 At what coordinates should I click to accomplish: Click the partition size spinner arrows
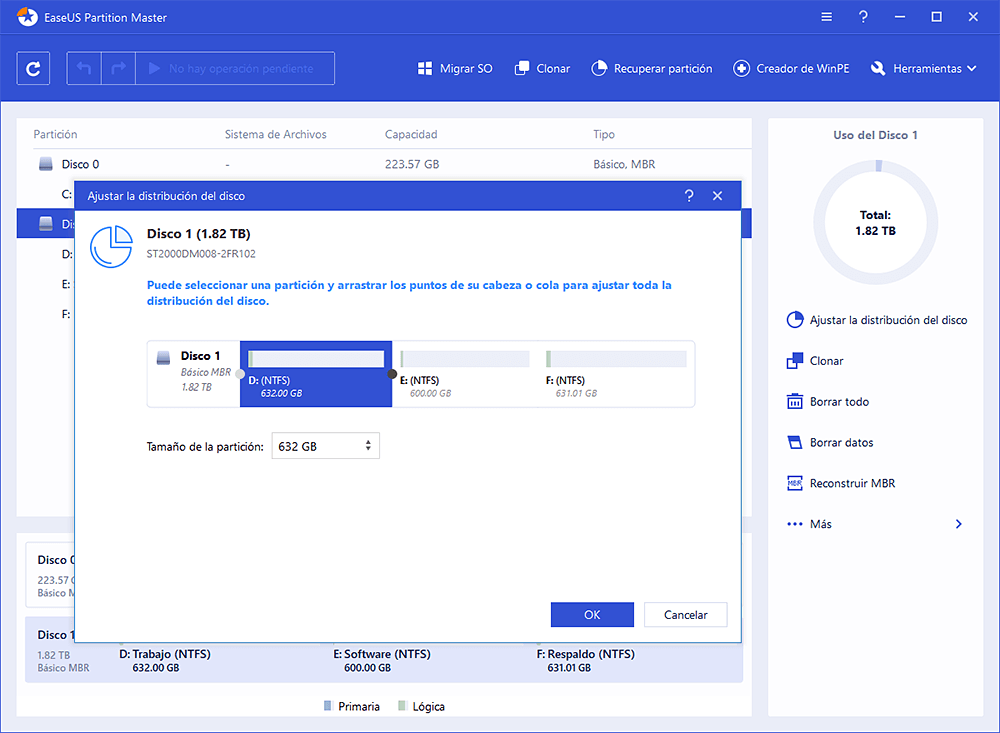click(x=368, y=446)
